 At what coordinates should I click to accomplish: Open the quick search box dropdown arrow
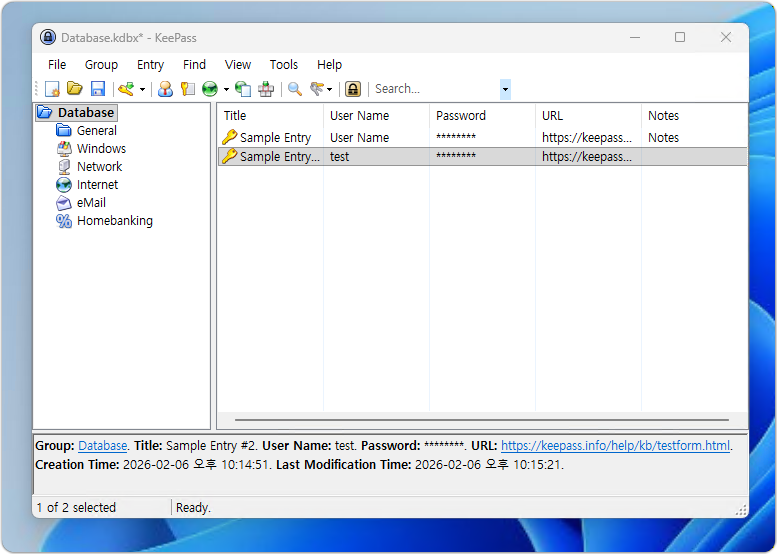(505, 89)
